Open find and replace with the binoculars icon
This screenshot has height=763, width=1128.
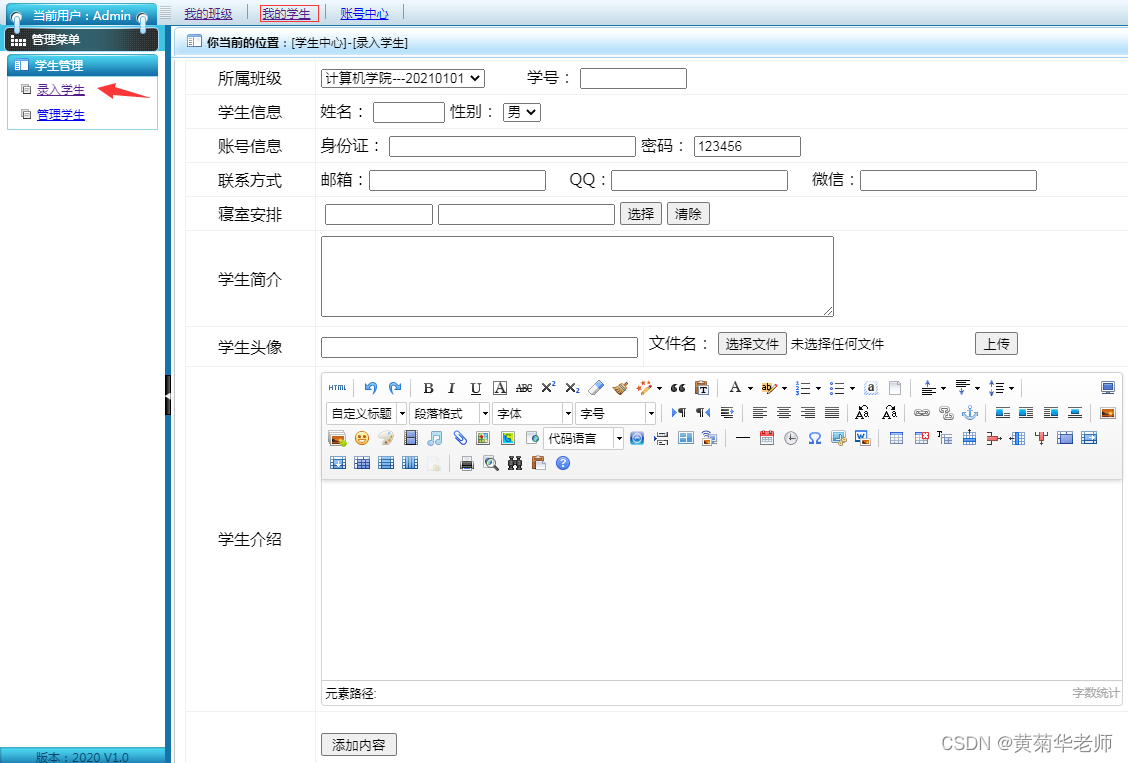click(x=514, y=462)
